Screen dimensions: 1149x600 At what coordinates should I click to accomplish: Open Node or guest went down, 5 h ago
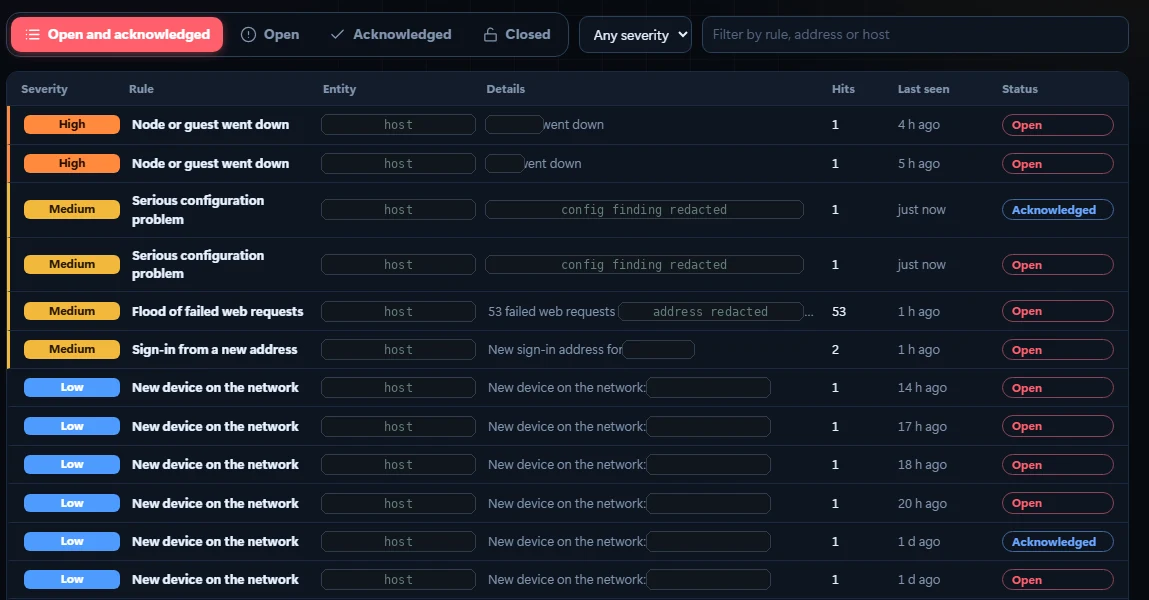pyautogui.click(x=210, y=163)
